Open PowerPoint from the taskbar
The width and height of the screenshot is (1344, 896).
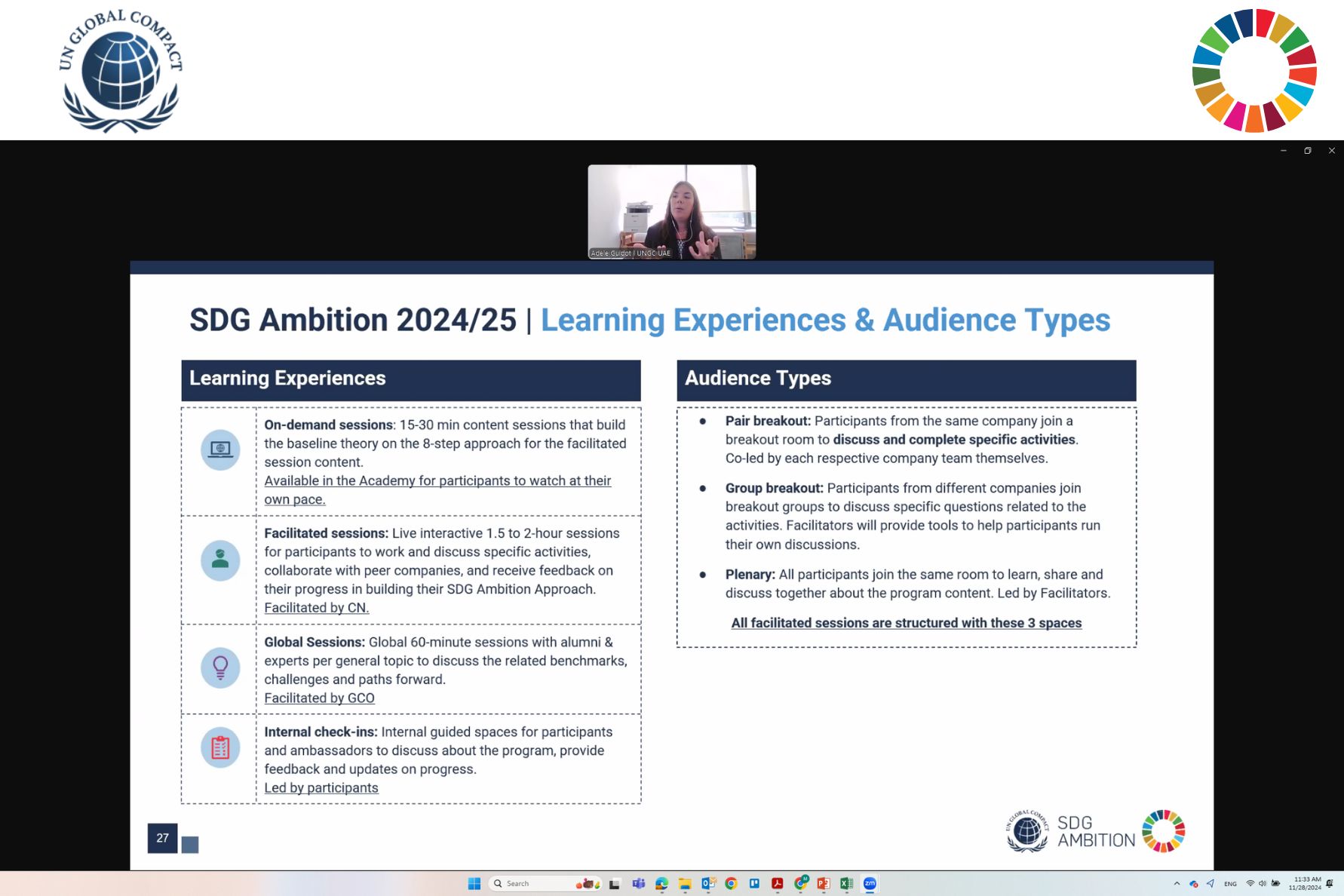coord(824,883)
